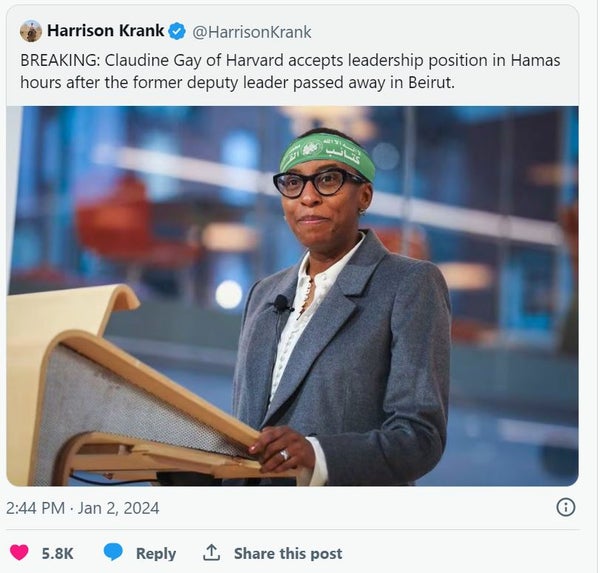Open the circled info icon
The width and height of the screenshot is (600, 573).
(565, 507)
